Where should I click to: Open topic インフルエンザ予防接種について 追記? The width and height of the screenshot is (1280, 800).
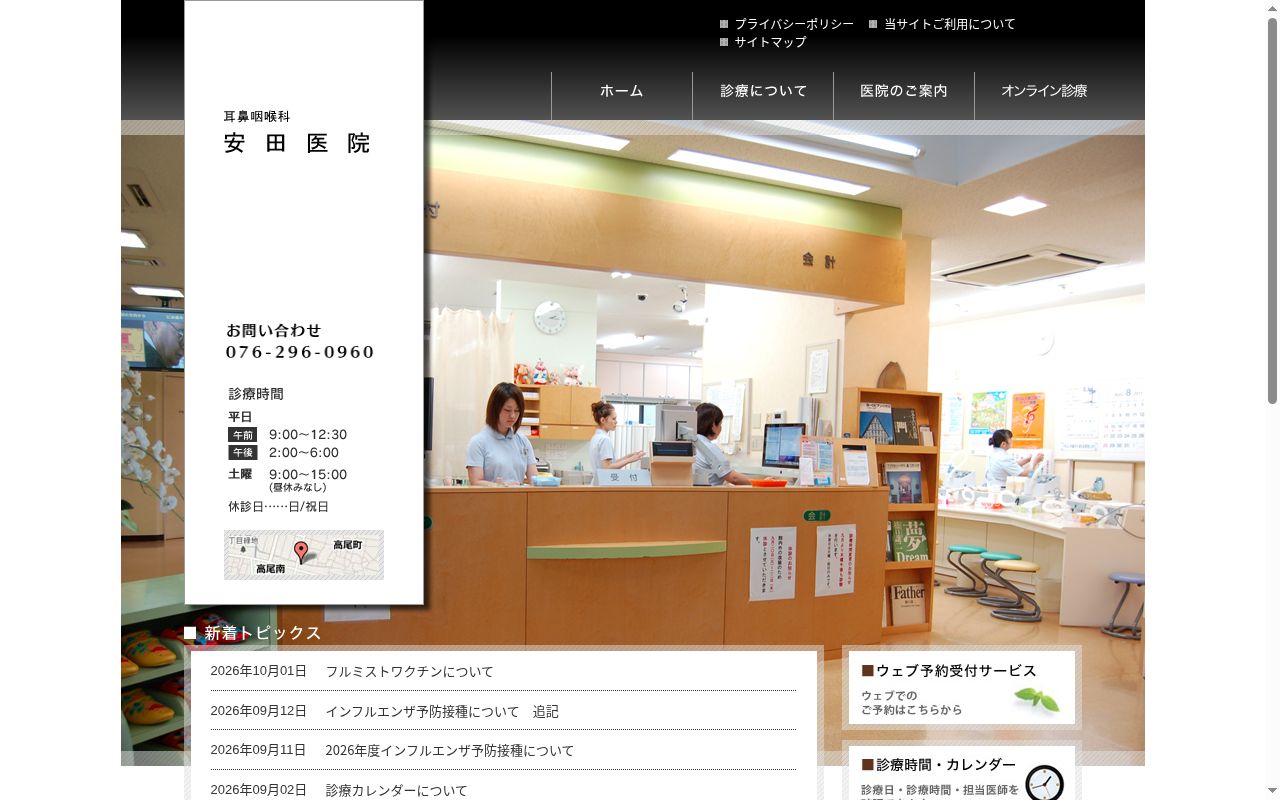[442, 712]
